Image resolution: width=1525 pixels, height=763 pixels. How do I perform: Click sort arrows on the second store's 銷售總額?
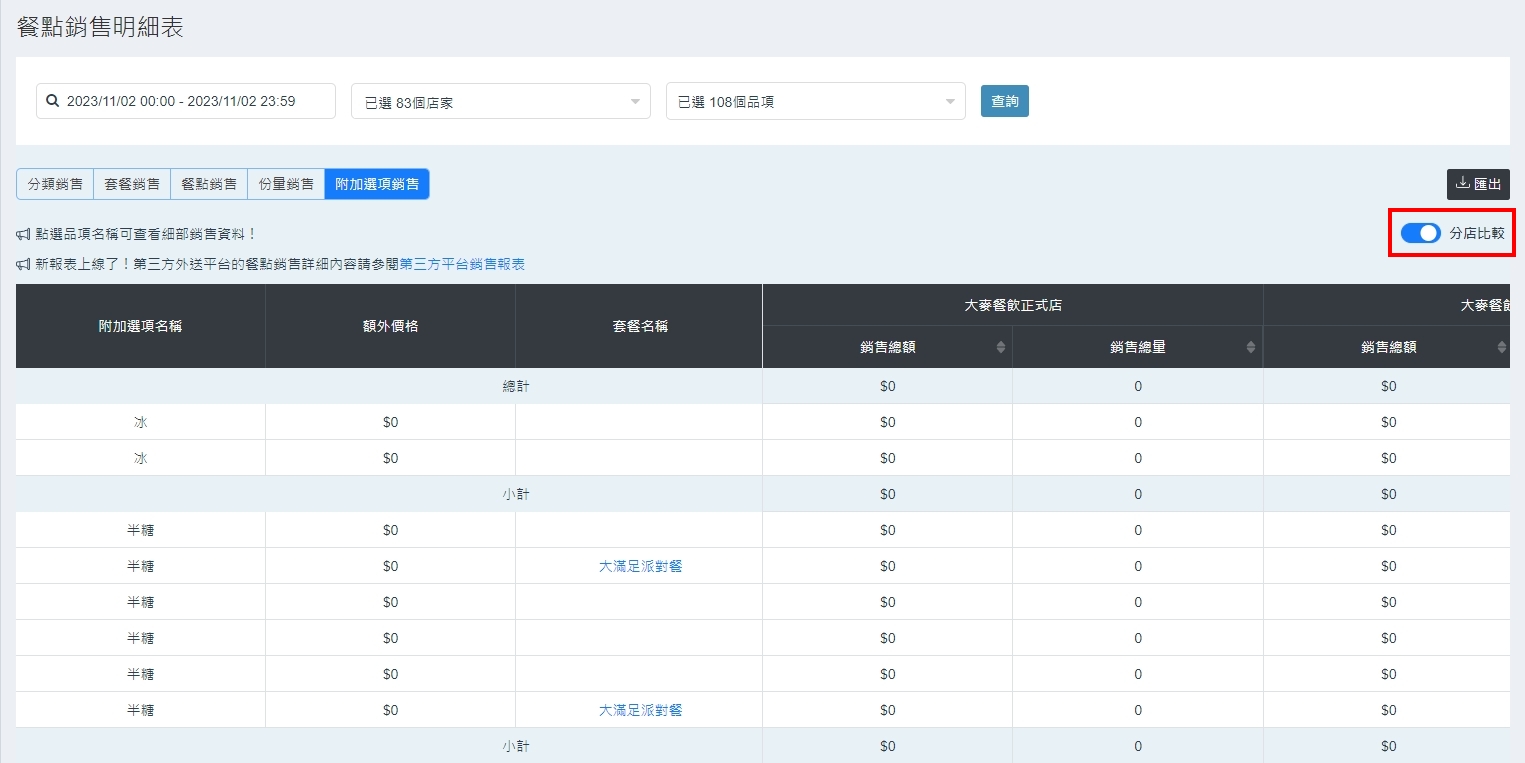click(x=1500, y=347)
